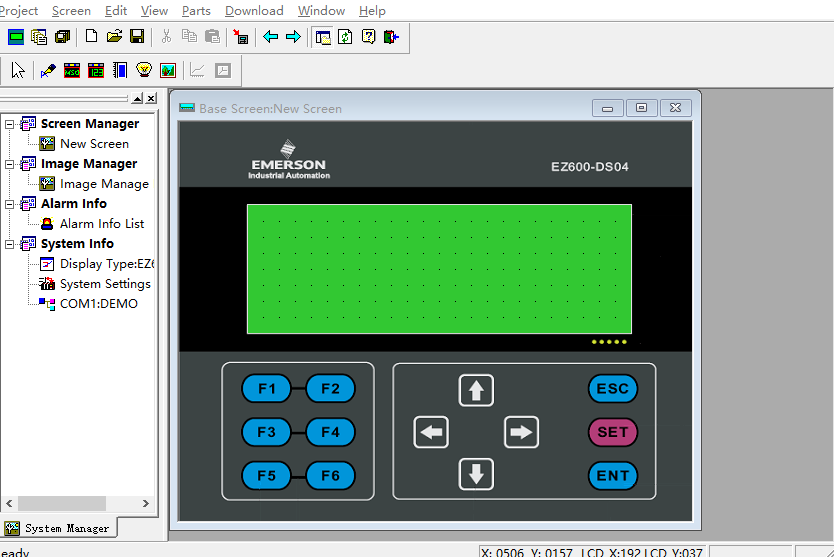
Task: Click the cyan right arrow next screen icon
Action: point(293,37)
